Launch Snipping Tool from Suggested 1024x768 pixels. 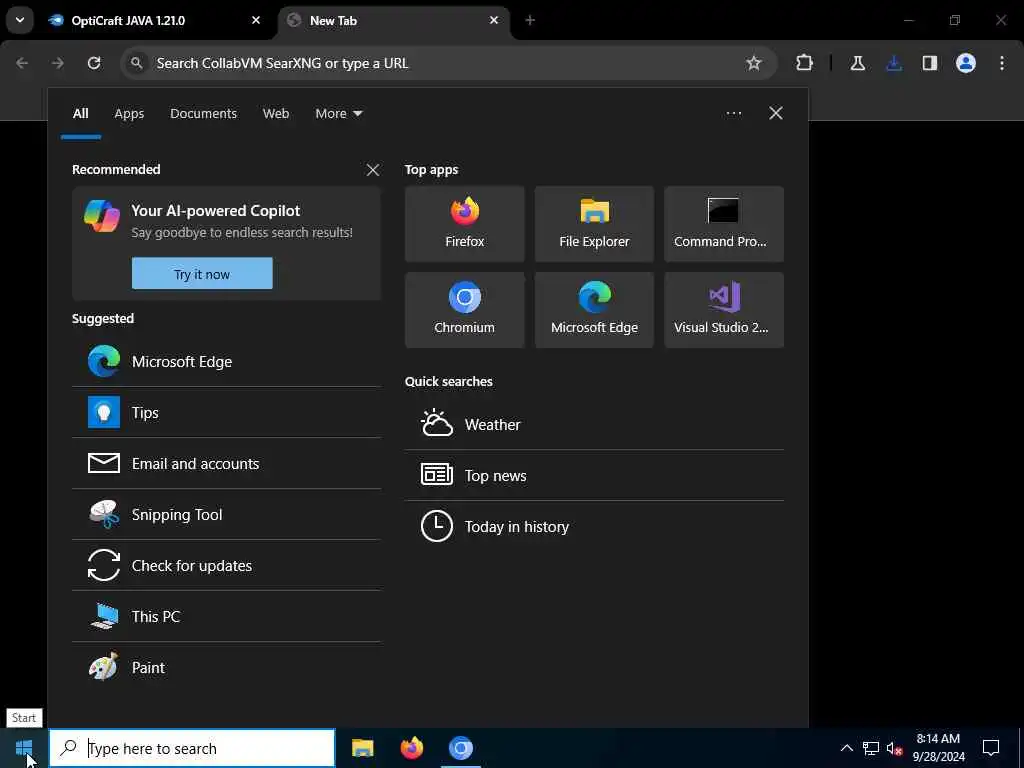226,514
